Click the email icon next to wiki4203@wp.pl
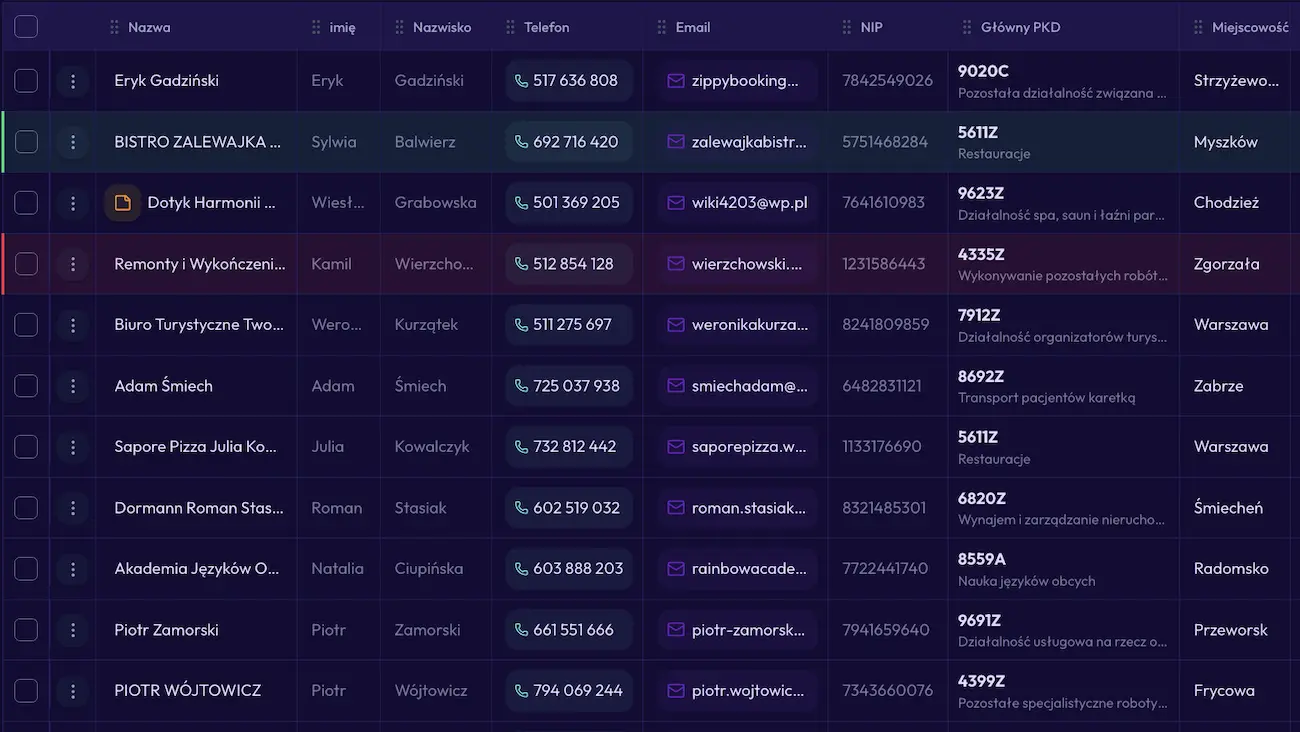1300x732 pixels. [676, 203]
